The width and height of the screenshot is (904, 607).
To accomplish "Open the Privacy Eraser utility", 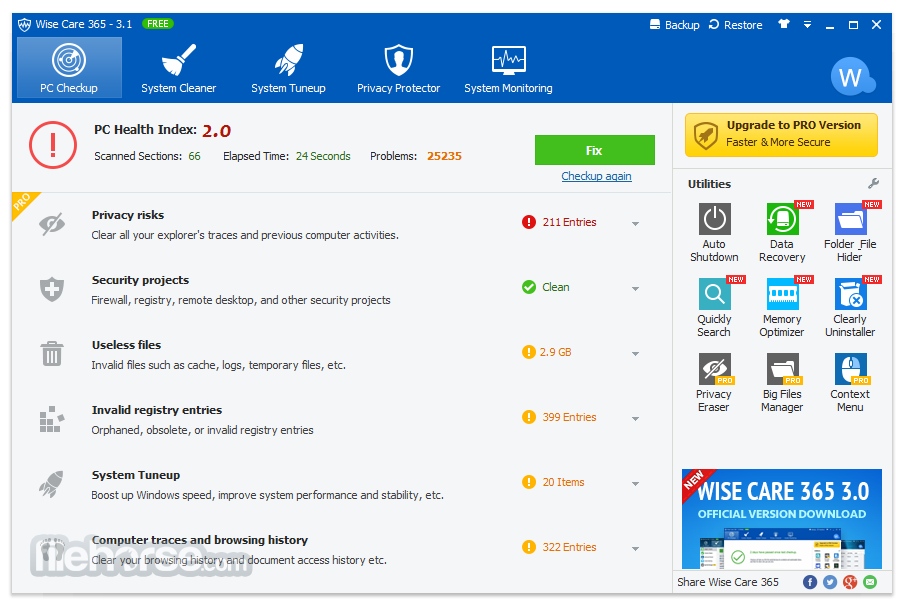I will [714, 382].
